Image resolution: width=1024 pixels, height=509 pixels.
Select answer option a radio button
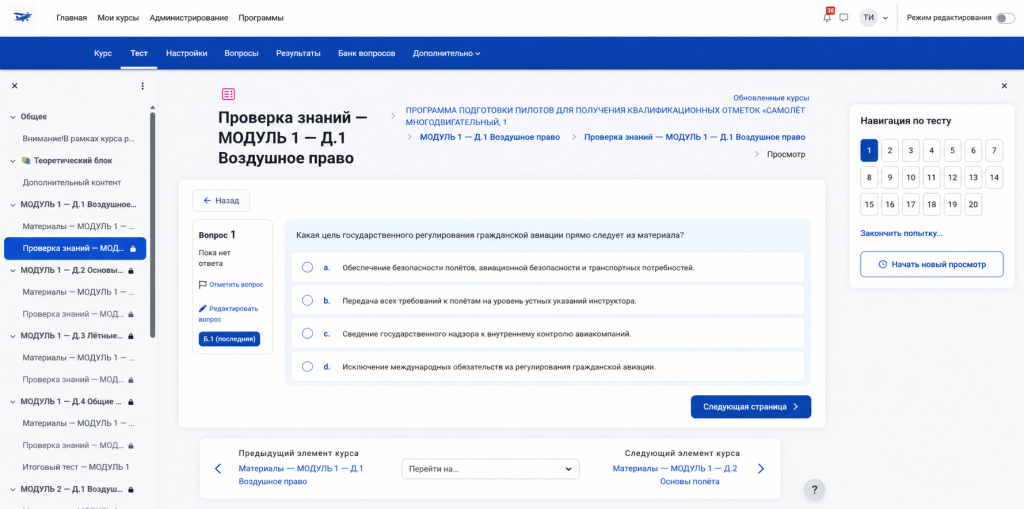(308, 267)
